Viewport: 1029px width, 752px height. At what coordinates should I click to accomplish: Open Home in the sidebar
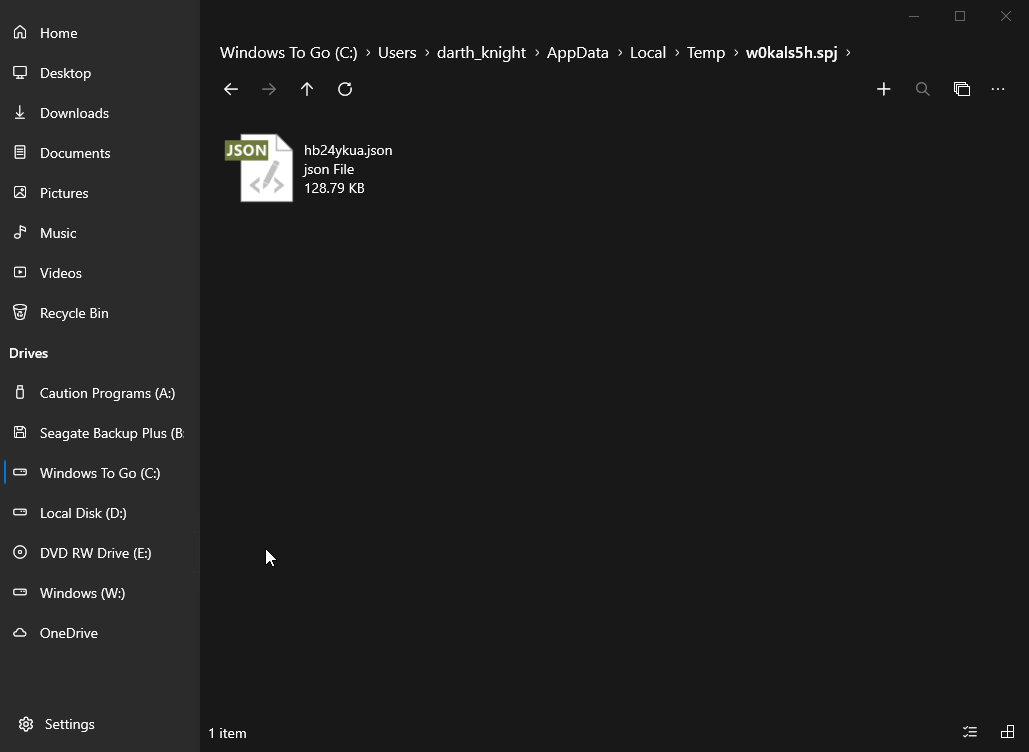coord(100,33)
